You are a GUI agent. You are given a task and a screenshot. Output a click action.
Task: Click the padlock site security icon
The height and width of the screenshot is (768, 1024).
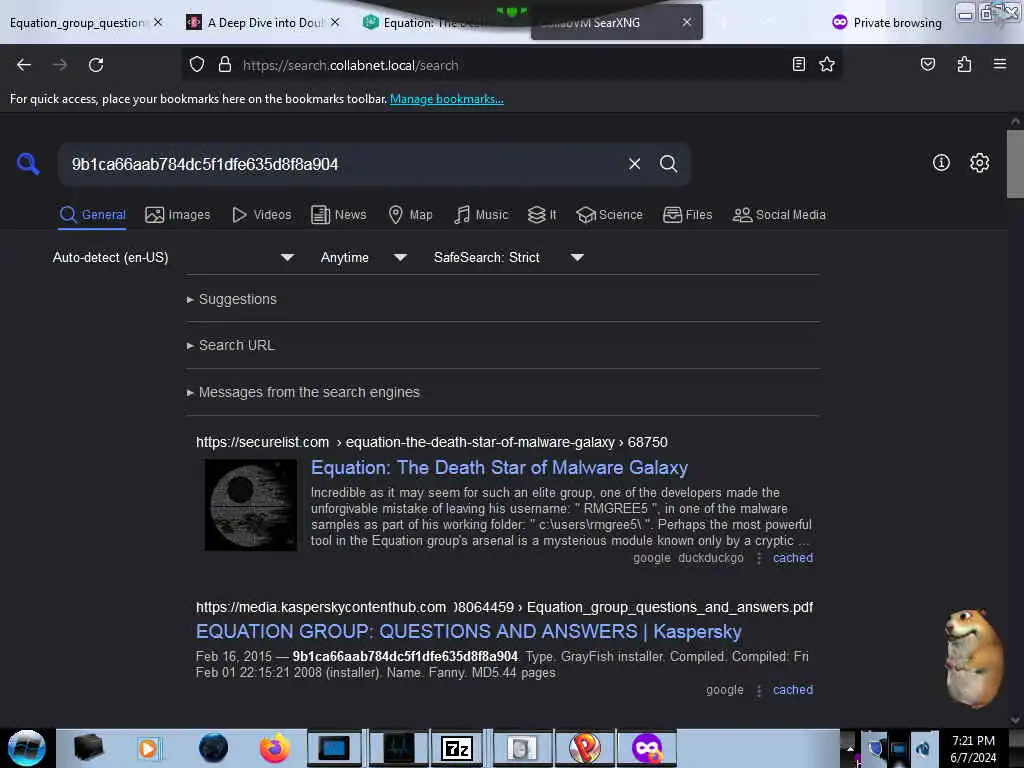[225, 65]
